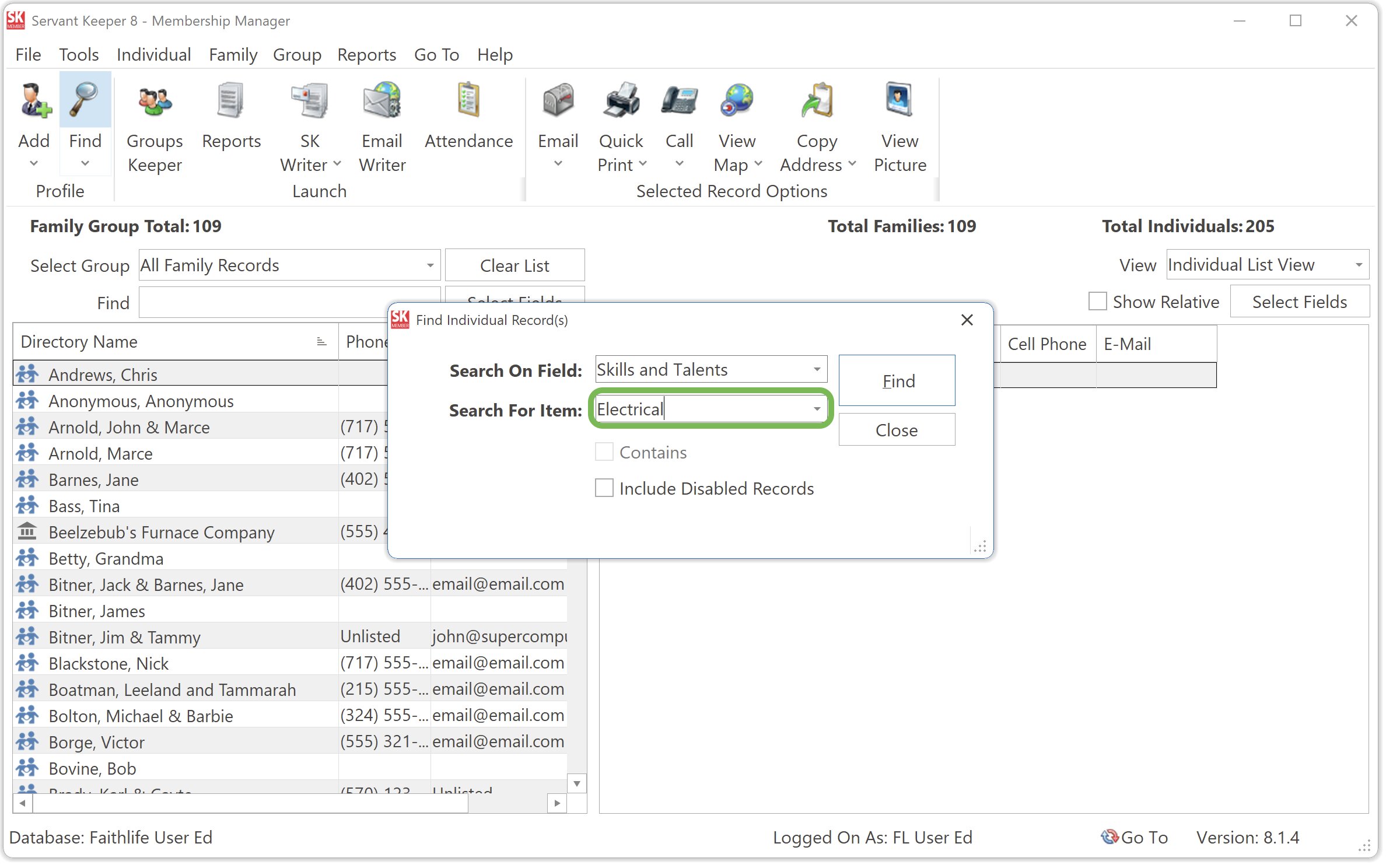Click the Clear List button
This screenshot has height=868, width=1393.
pyautogui.click(x=514, y=265)
